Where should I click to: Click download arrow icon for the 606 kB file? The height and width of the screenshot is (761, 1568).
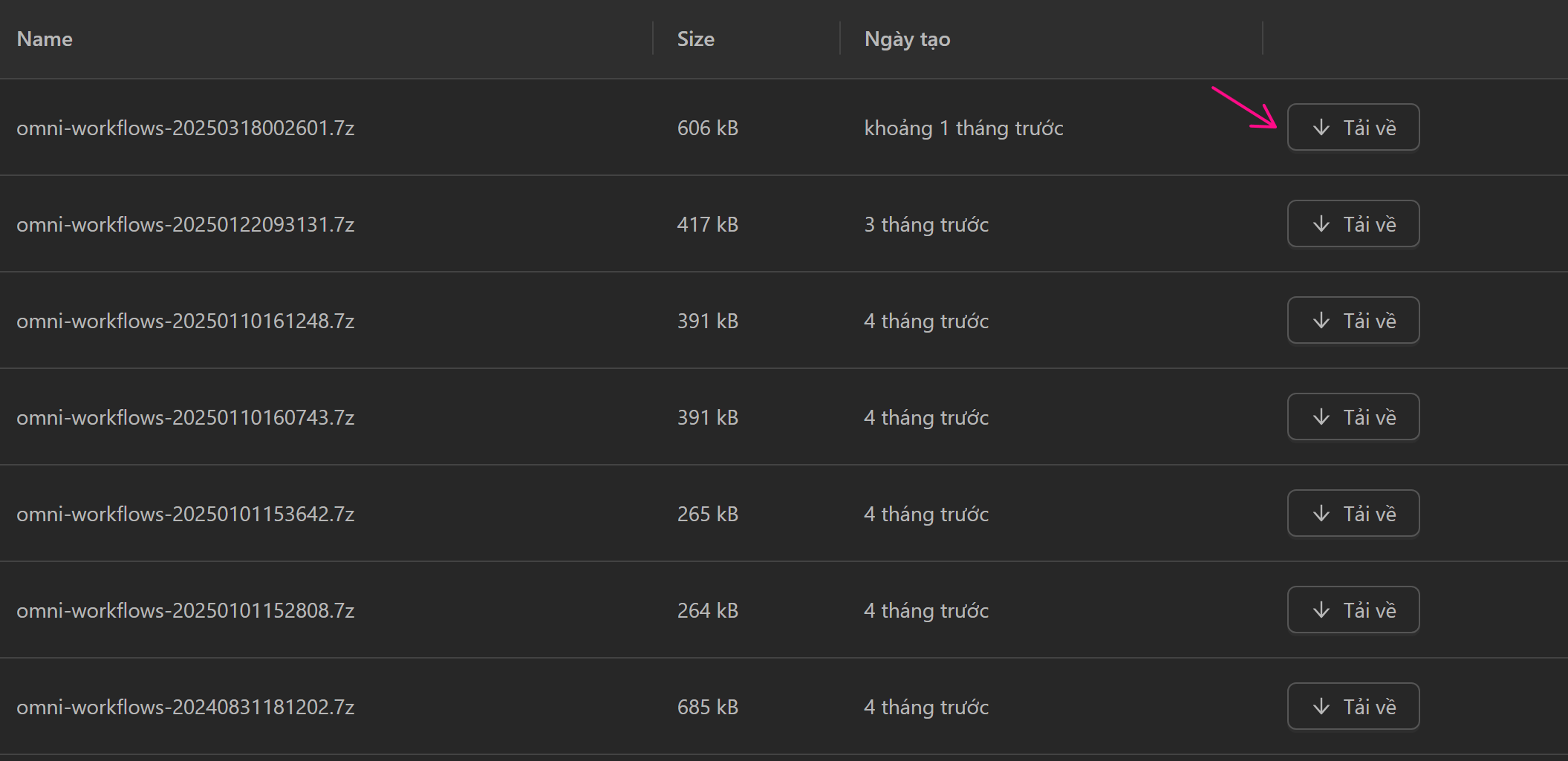click(x=1321, y=128)
